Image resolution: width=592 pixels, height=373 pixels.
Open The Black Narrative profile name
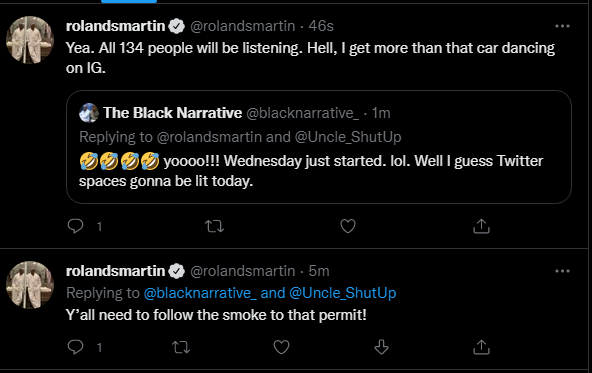coord(173,113)
